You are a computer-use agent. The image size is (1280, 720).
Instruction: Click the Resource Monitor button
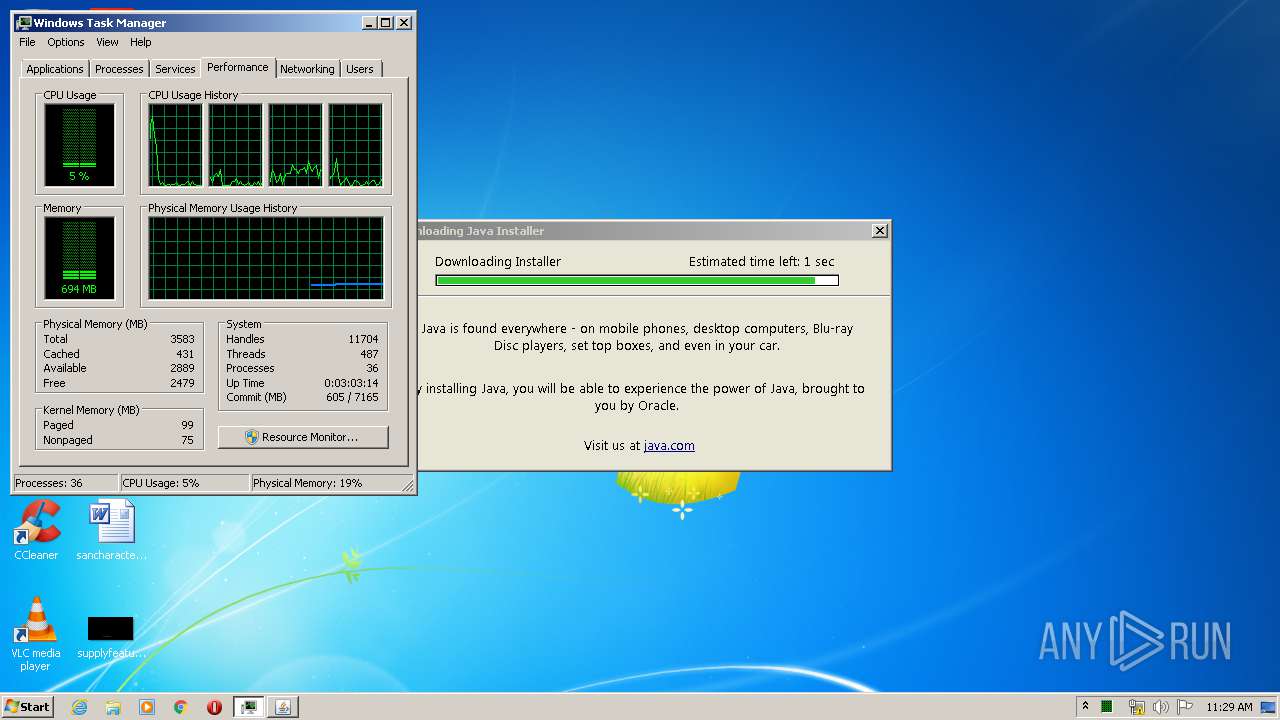pos(303,437)
